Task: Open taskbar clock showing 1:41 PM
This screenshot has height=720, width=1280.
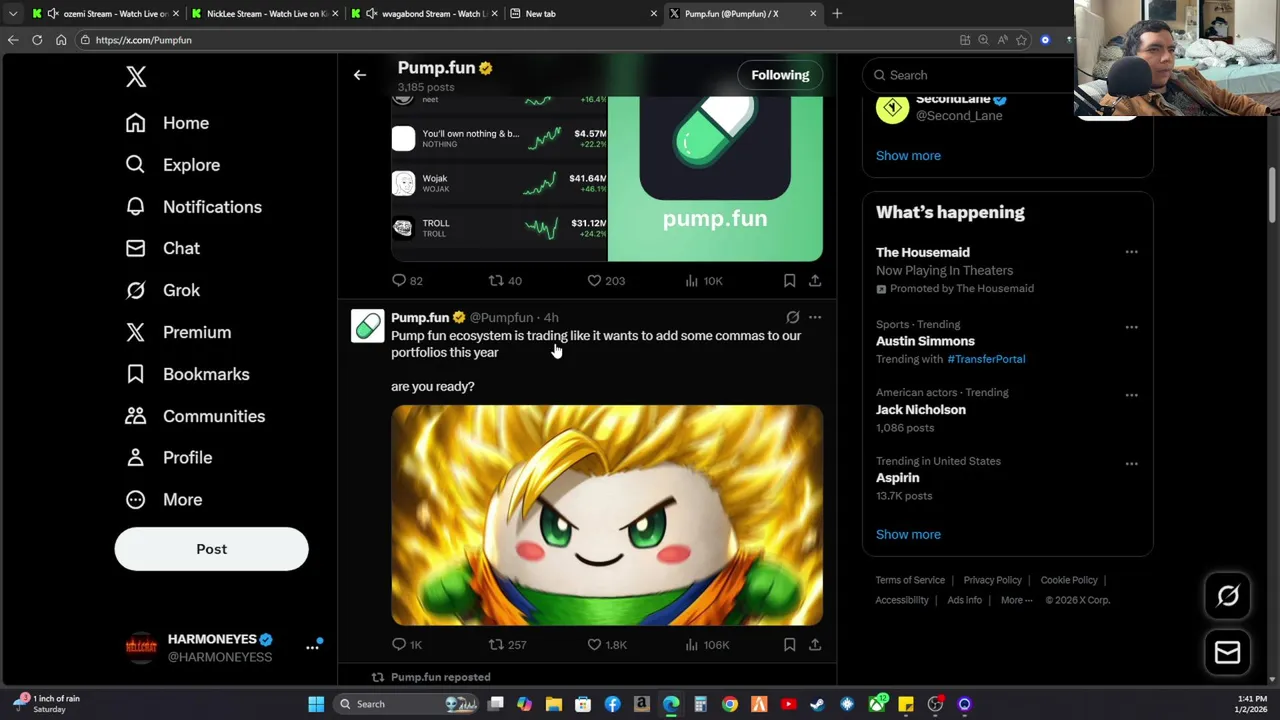Action: 1251,704
